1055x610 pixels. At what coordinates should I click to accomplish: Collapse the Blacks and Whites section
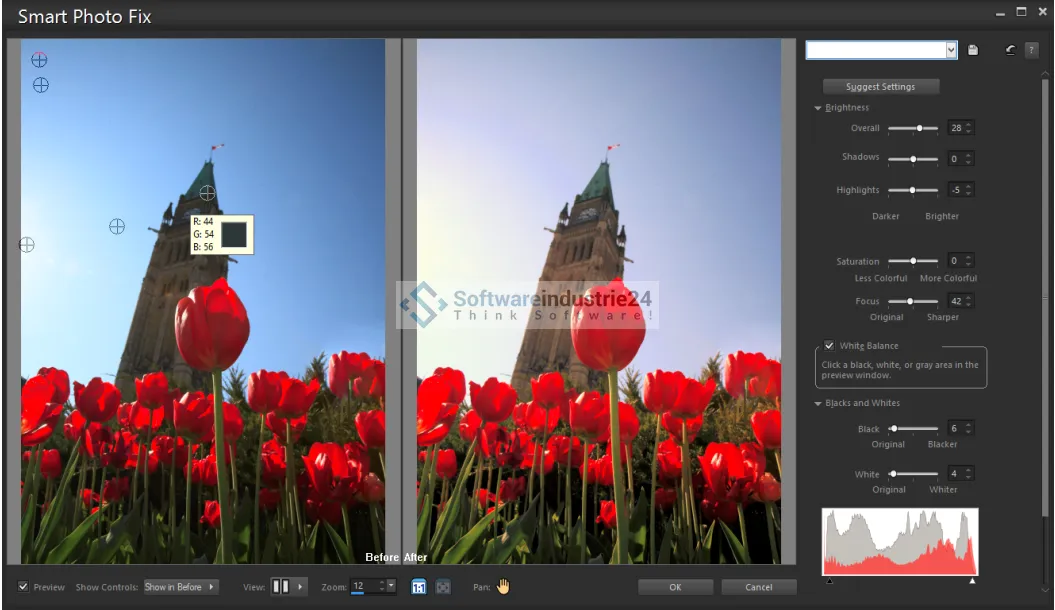pos(818,404)
